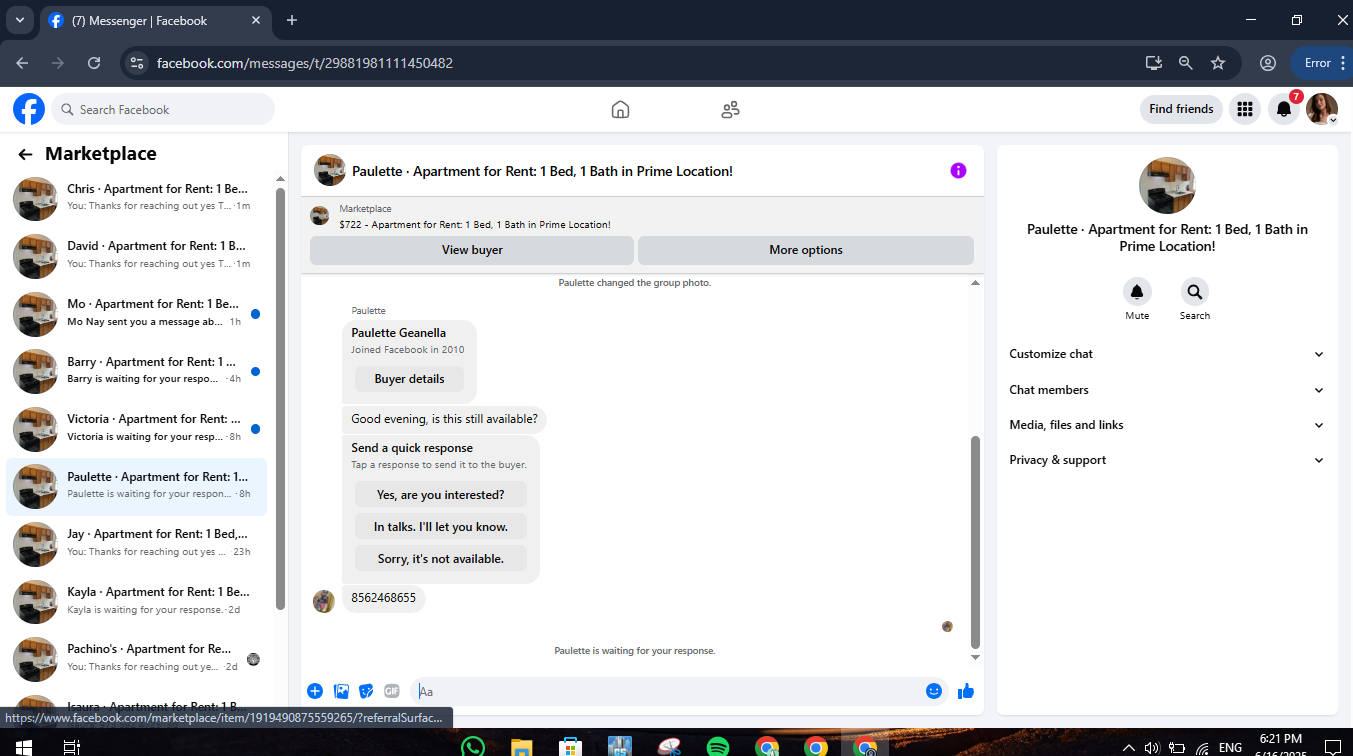
Task: Open the zoom magnifier icon in address bar
Action: click(x=1186, y=63)
